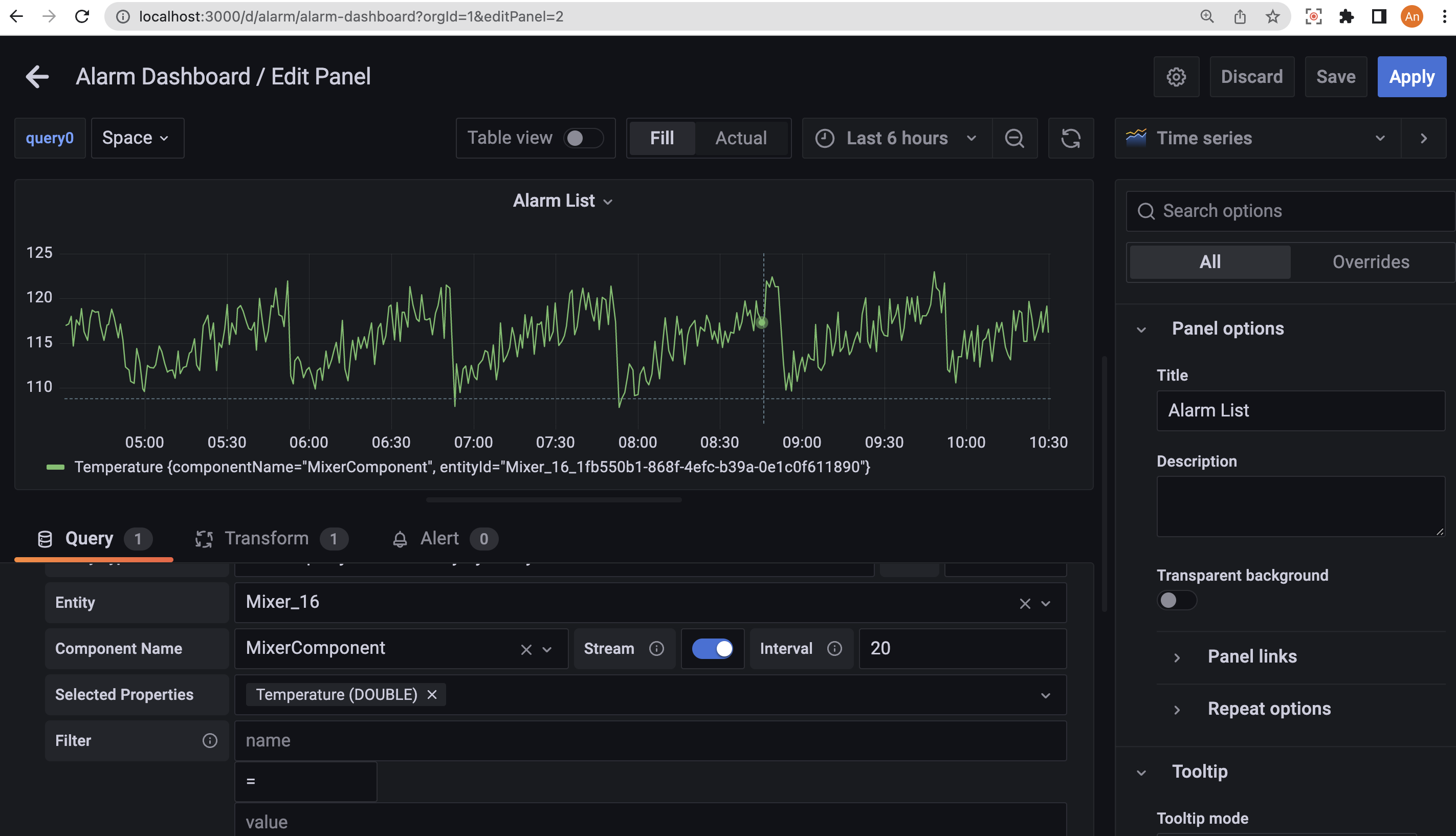The image size is (1456, 836).
Task: Click the Title input containing Alarm List
Action: pyautogui.click(x=1300, y=410)
